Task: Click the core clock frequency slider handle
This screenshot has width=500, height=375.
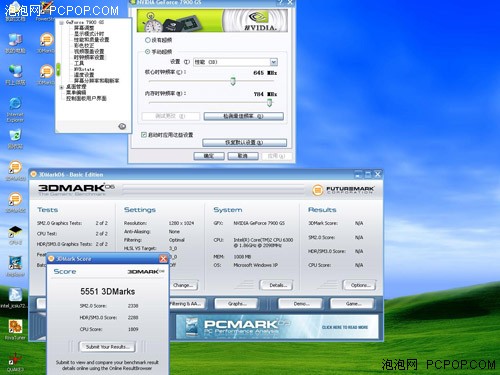Action: pyautogui.click(x=233, y=81)
